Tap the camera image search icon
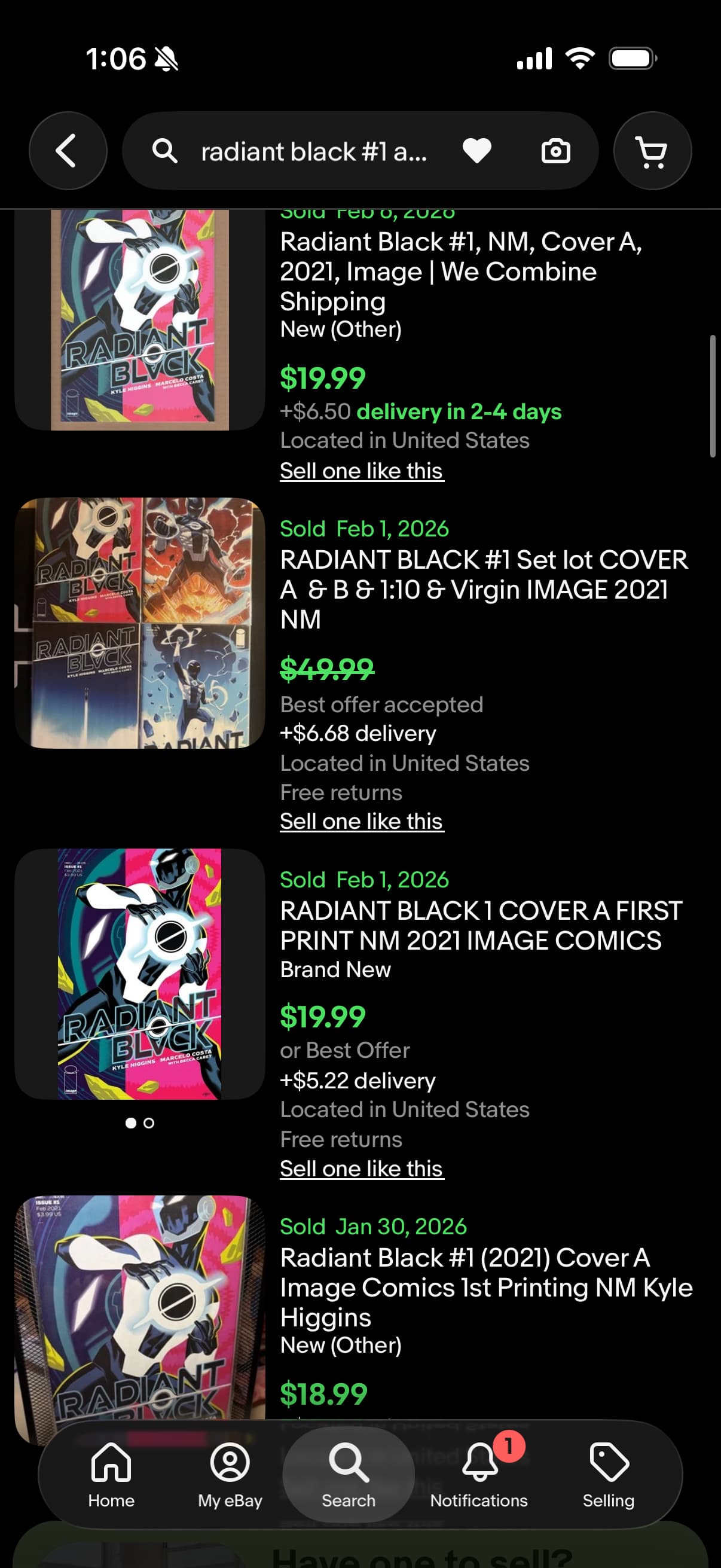721x1568 pixels. [x=555, y=151]
